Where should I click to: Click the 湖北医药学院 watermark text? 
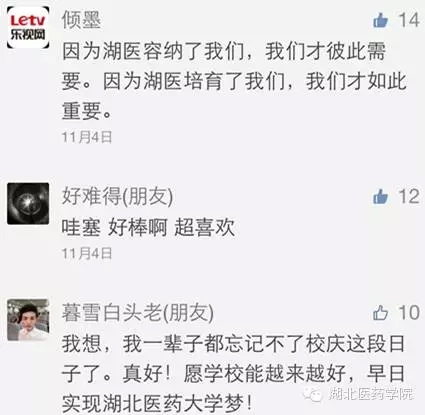point(371,394)
